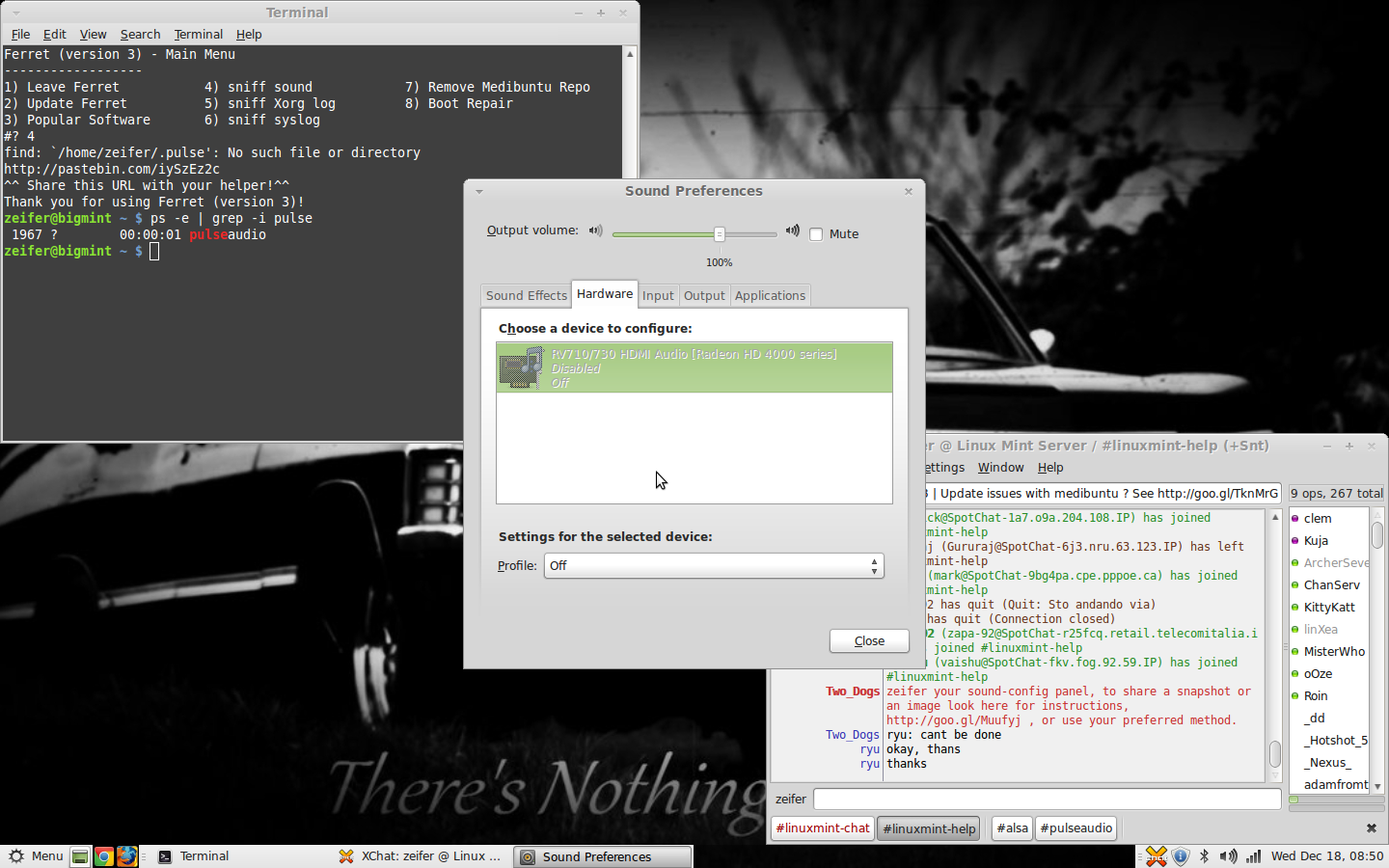Open the XChat Help menu
The height and width of the screenshot is (868, 1389).
click(x=1050, y=467)
